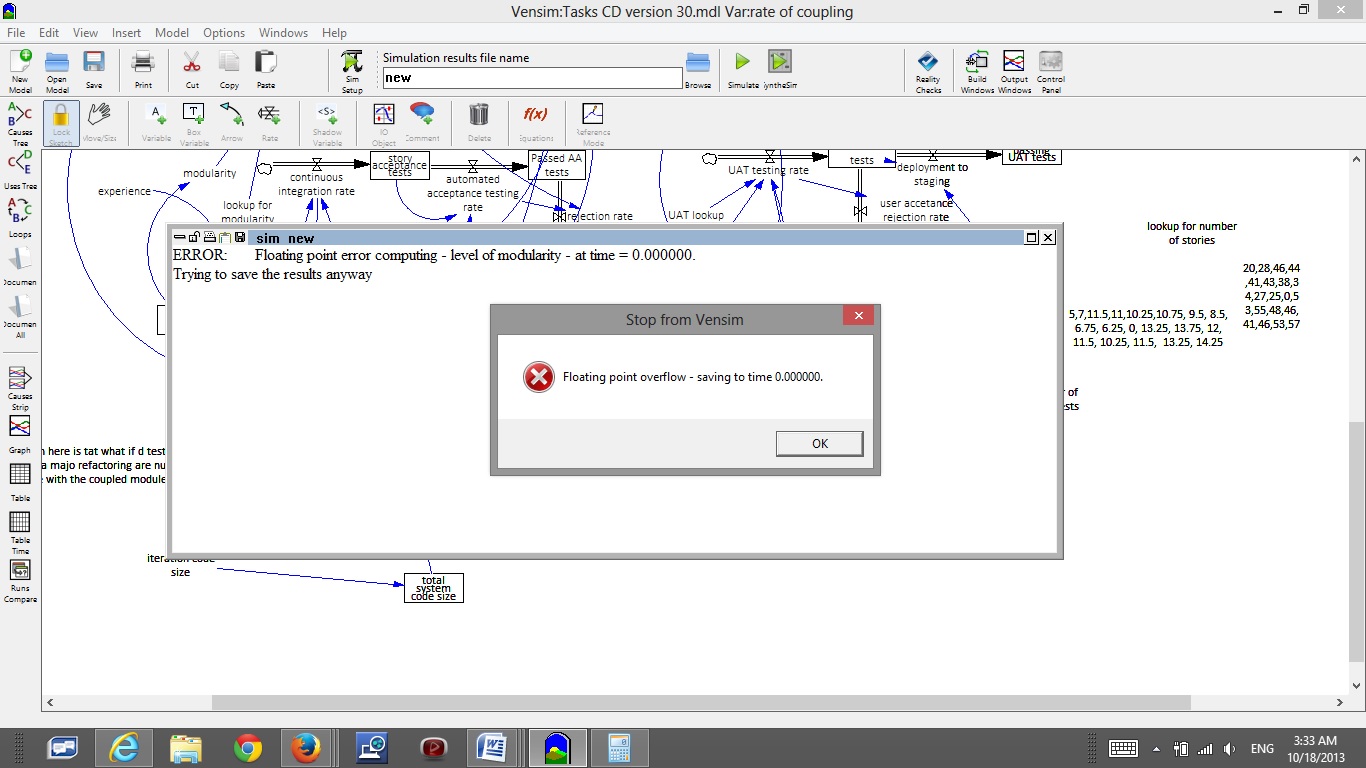
Task: Click the simulation results file name field
Action: coord(532,78)
